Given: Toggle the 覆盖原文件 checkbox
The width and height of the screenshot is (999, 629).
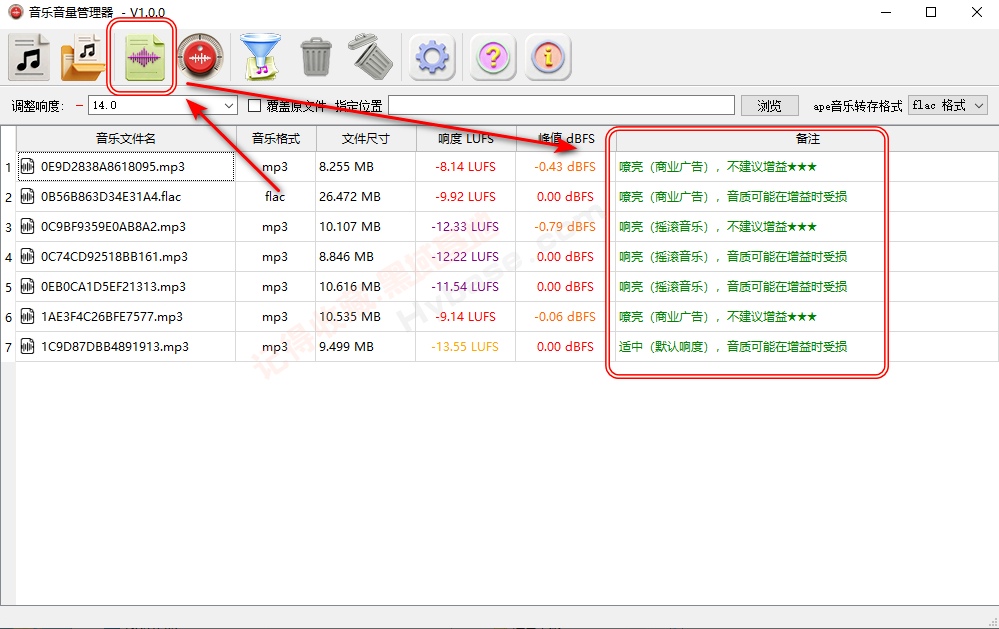Looking at the screenshot, I should click(254, 106).
